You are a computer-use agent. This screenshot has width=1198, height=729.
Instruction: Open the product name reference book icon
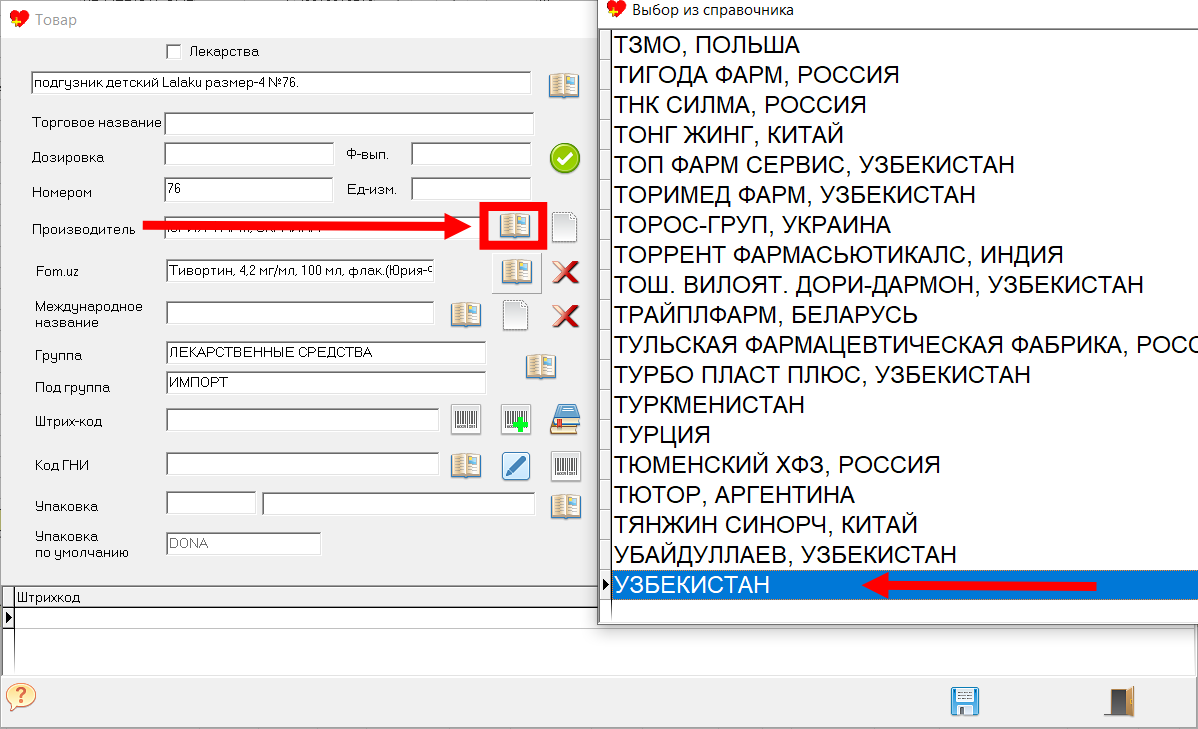click(564, 85)
